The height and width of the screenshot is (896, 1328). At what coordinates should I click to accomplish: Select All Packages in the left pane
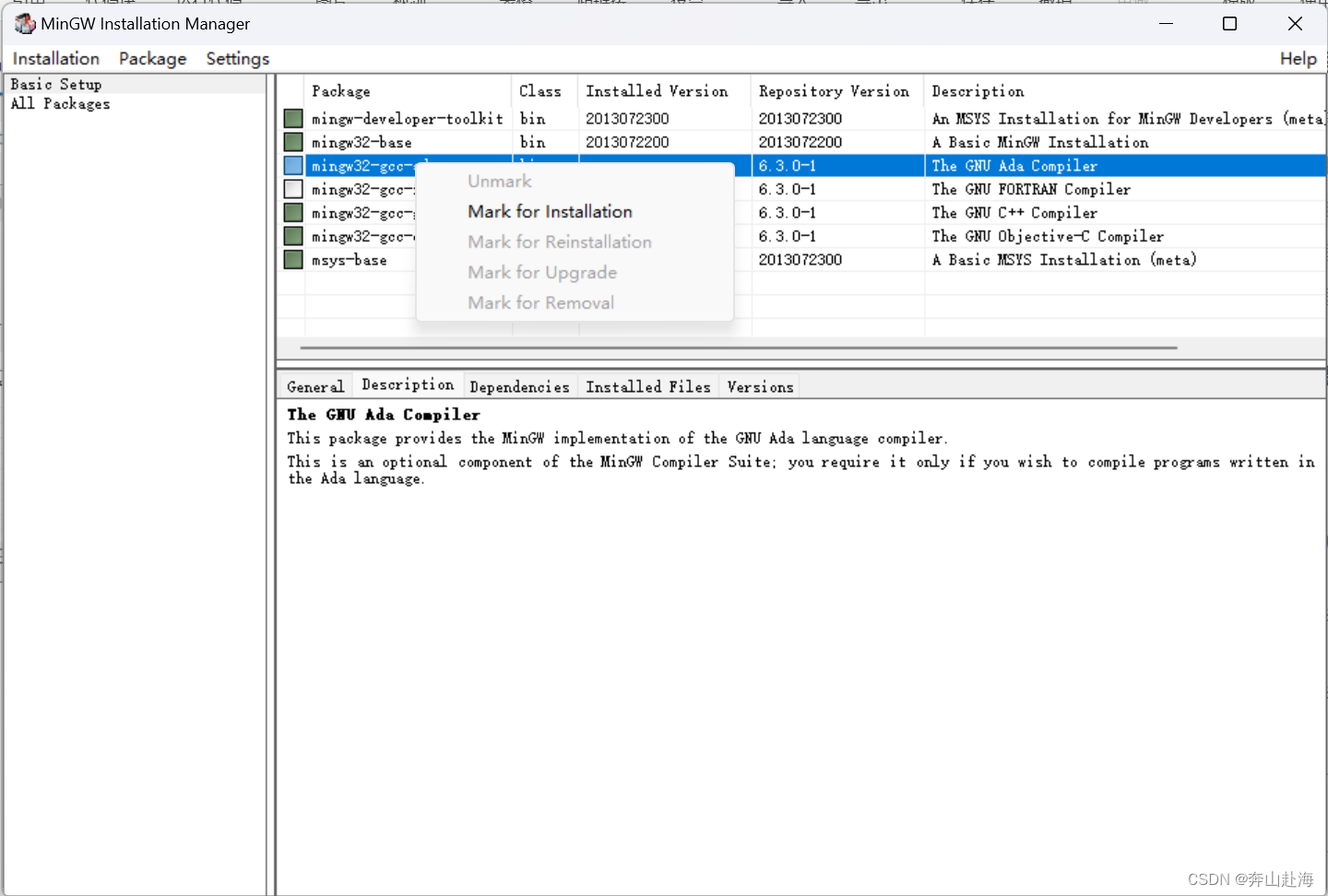pyautogui.click(x=61, y=103)
